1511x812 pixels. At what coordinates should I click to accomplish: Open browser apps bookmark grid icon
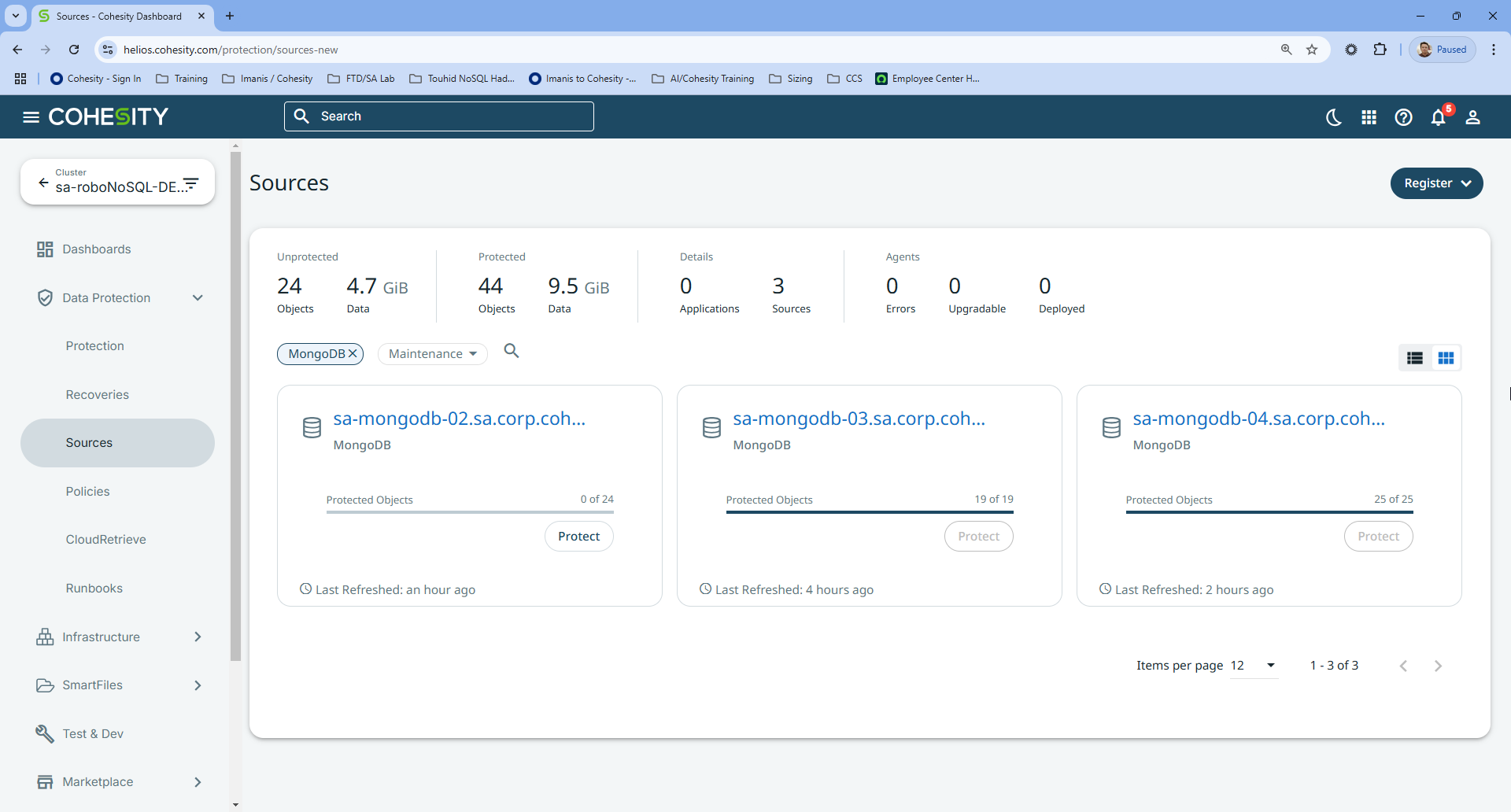20,79
